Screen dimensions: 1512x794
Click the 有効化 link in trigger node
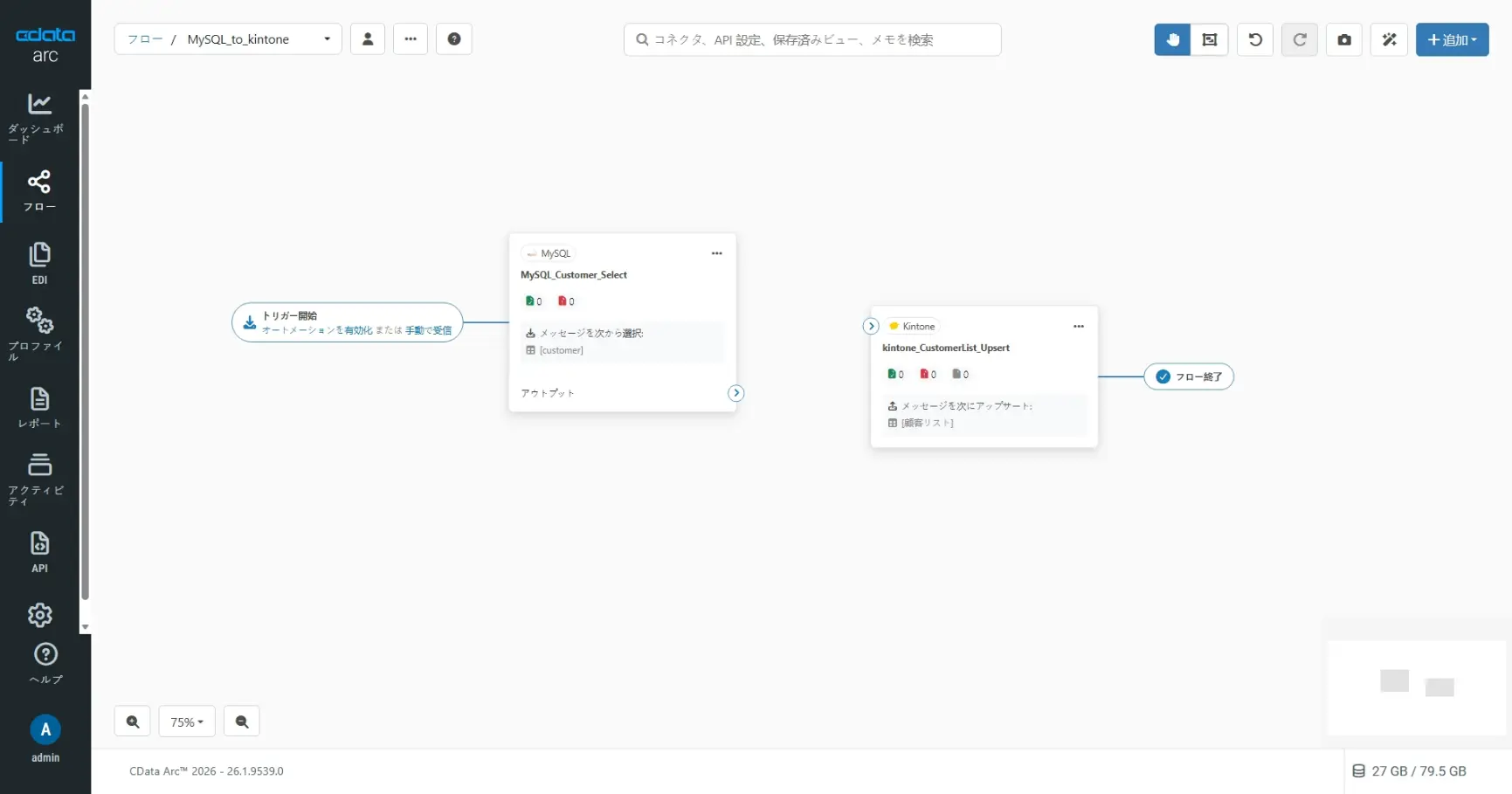(358, 330)
